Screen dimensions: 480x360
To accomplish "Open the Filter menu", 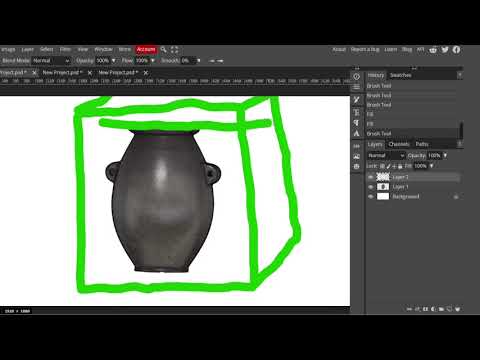I will pyautogui.click(x=65, y=50).
